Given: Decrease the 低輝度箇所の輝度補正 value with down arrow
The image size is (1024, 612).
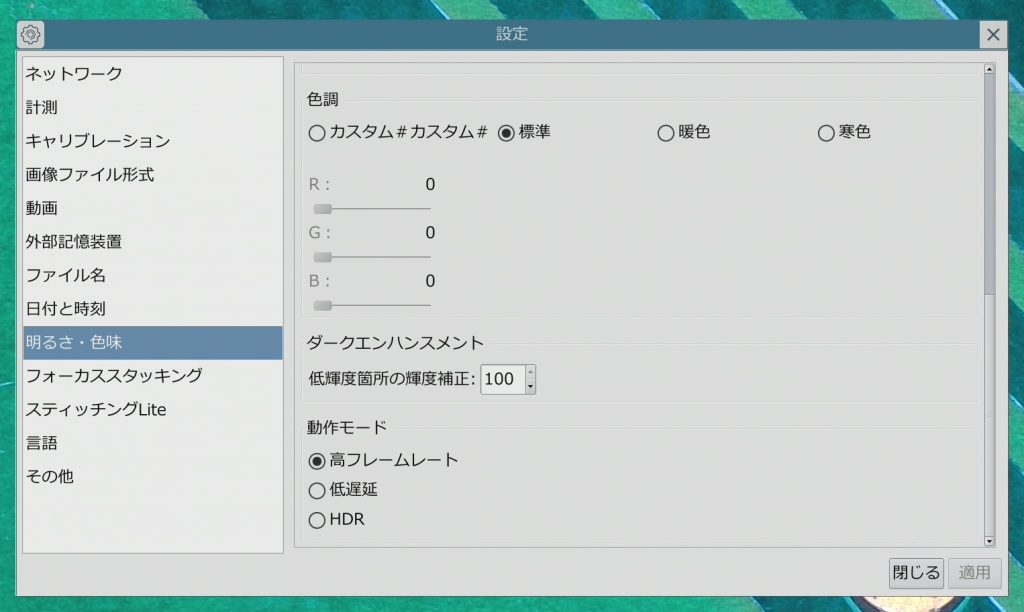Looking at the screenshot, I should (x=530, y=386).
